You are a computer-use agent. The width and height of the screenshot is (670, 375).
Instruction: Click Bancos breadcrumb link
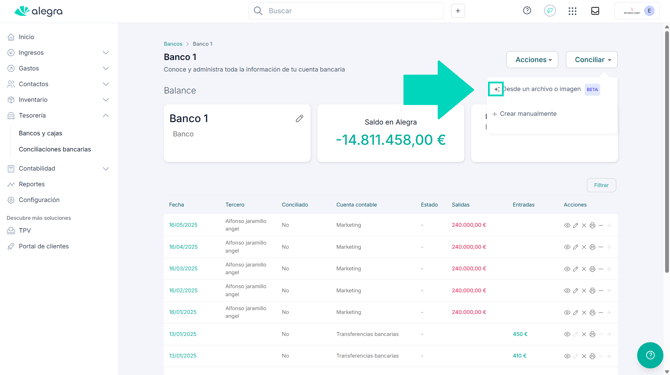(x=173, y=44)
